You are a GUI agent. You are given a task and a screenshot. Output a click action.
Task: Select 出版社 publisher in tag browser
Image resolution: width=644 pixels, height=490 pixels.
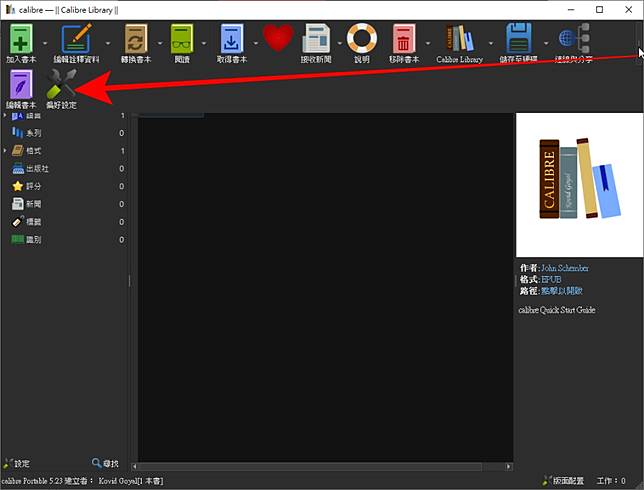pyautogui.click(x=37, y=168)
